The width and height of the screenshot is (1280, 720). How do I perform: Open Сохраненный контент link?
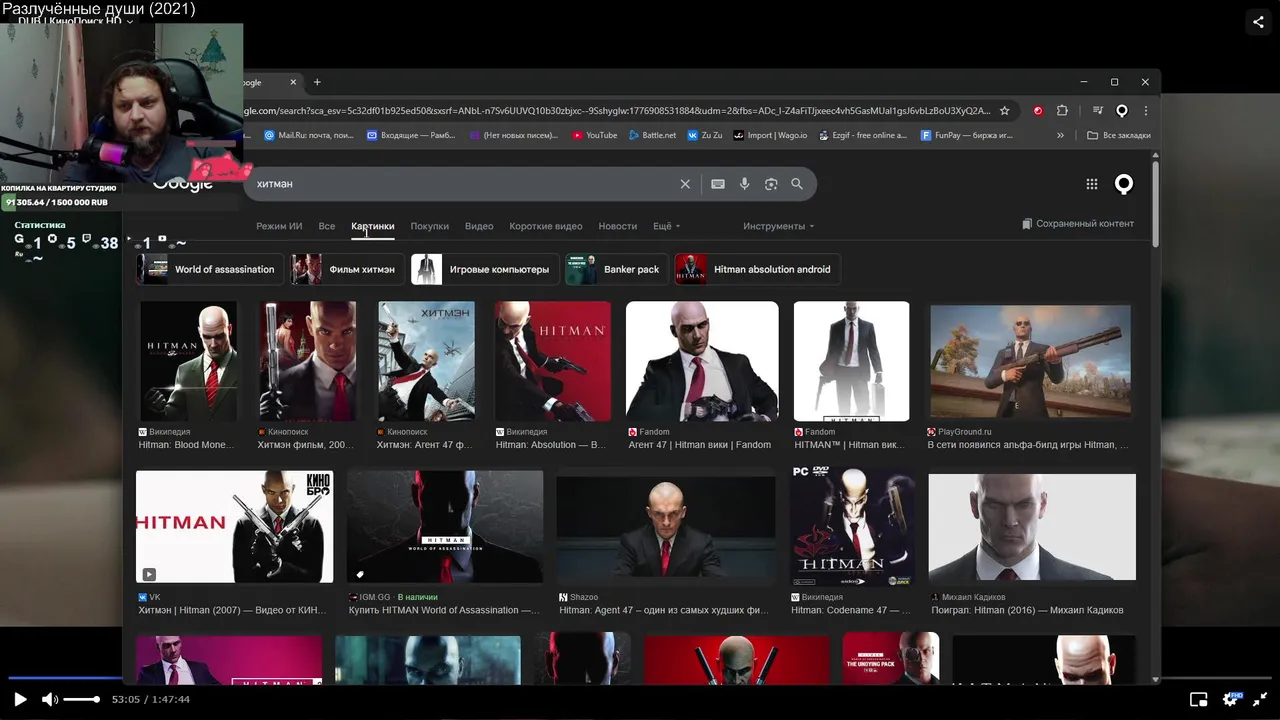click(x=1078, y=224)
